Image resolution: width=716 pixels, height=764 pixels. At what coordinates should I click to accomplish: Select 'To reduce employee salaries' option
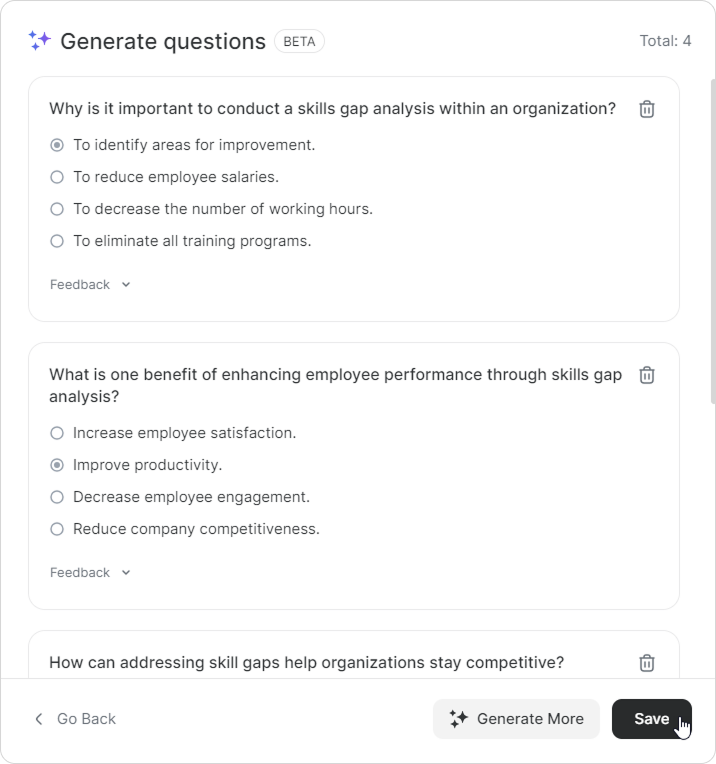tap(57, 177)
